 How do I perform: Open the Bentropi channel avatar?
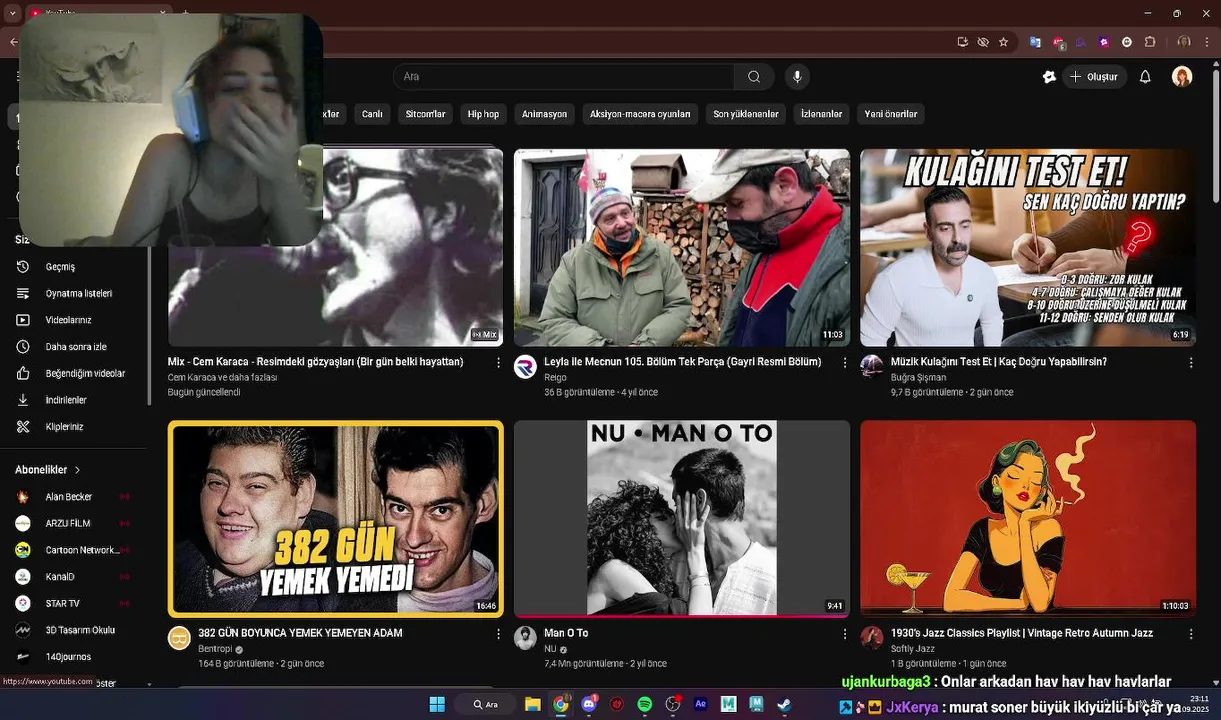179,638
